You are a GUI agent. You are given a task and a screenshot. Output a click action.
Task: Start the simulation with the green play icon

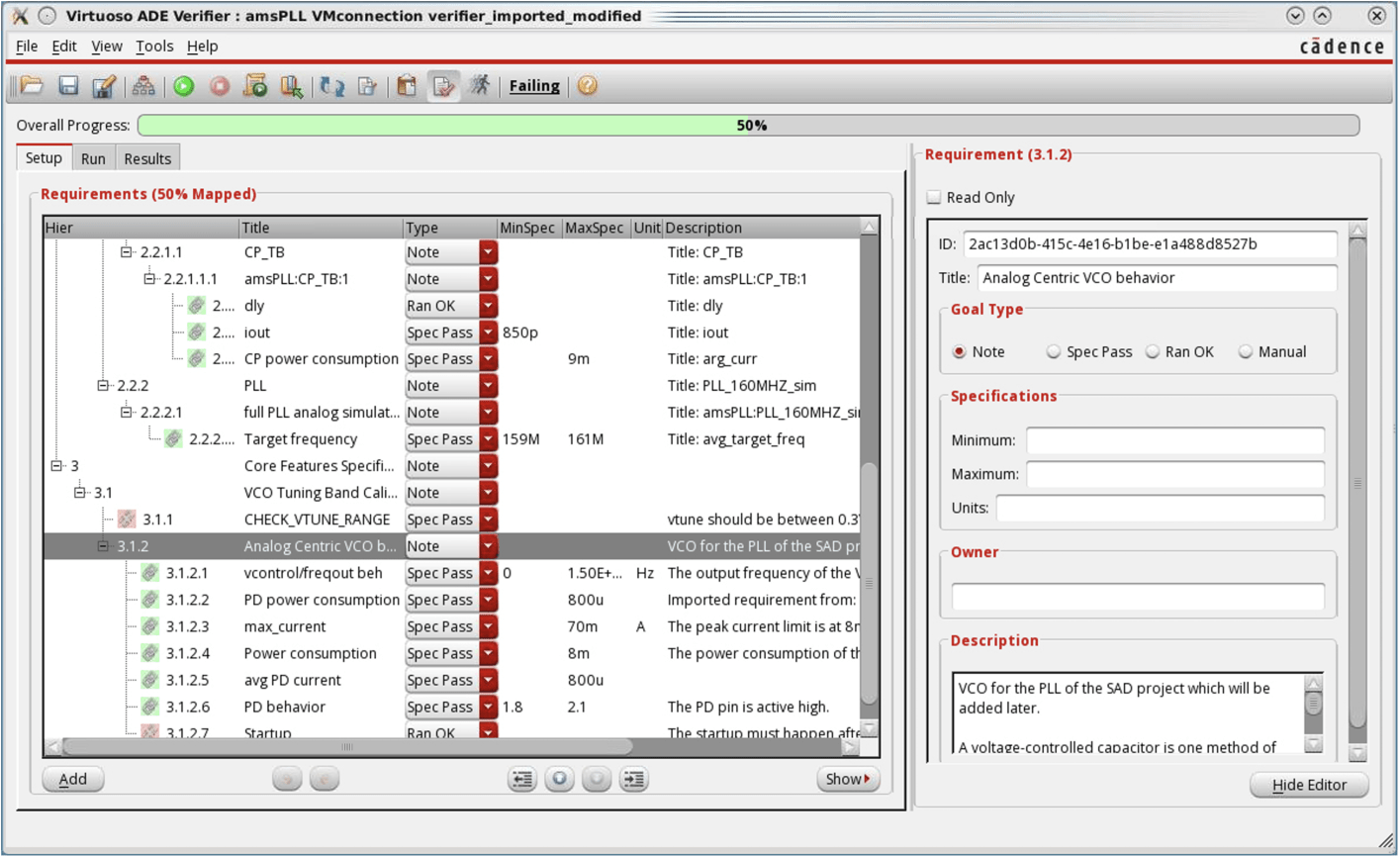click(x=184, y=86)
